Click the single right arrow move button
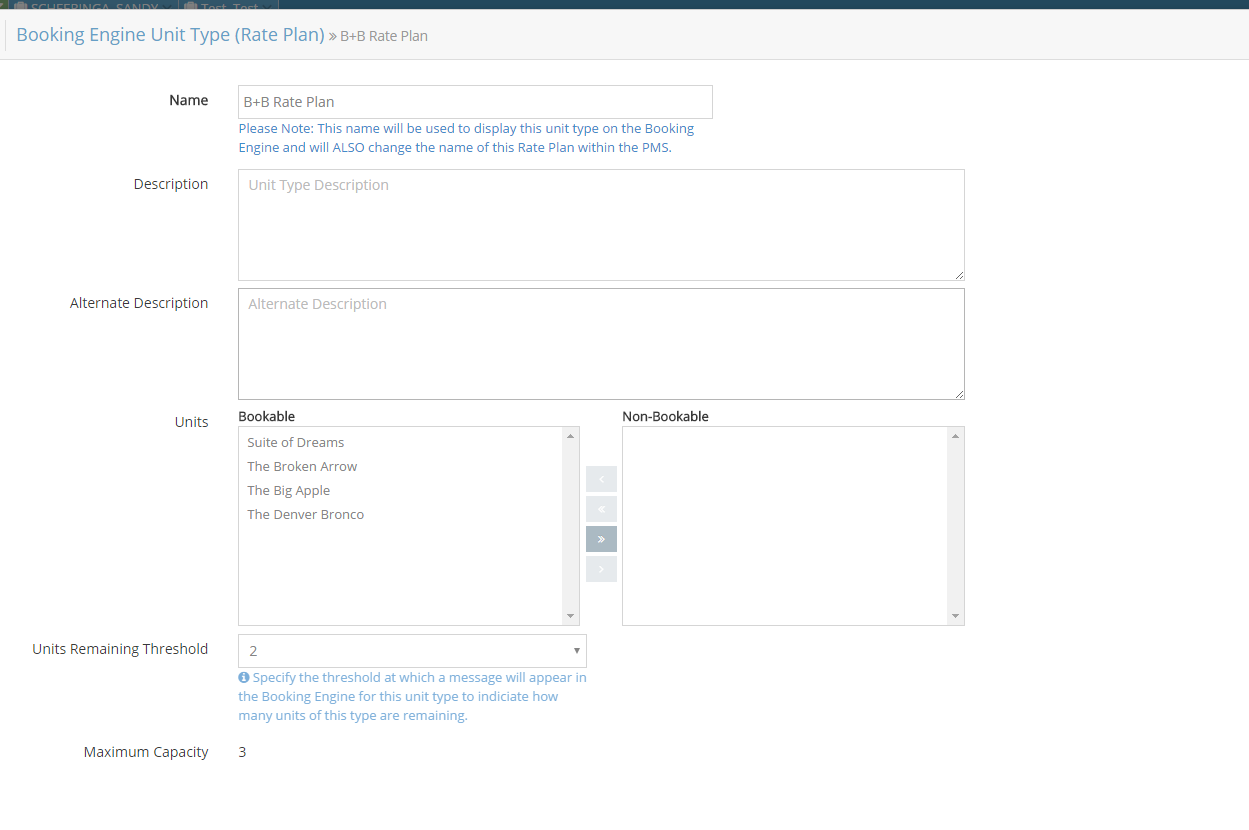This screenshot has width=1249, height=830. (601, 569)
